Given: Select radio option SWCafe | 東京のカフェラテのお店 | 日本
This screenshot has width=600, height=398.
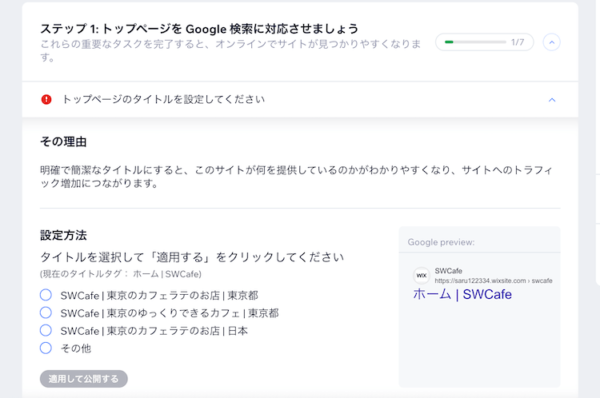Looking at the screenshot, I should pyautogui.click(x=46, y=330).
